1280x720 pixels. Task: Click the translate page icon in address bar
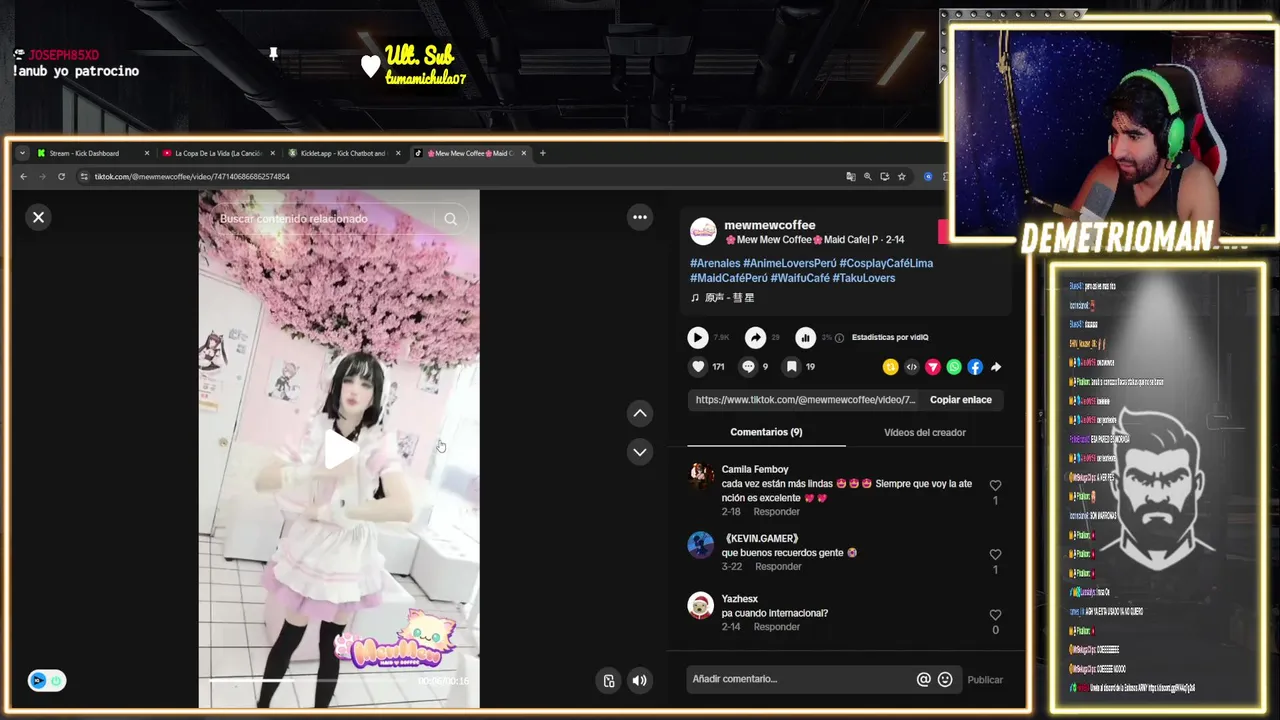click(851, 176)
